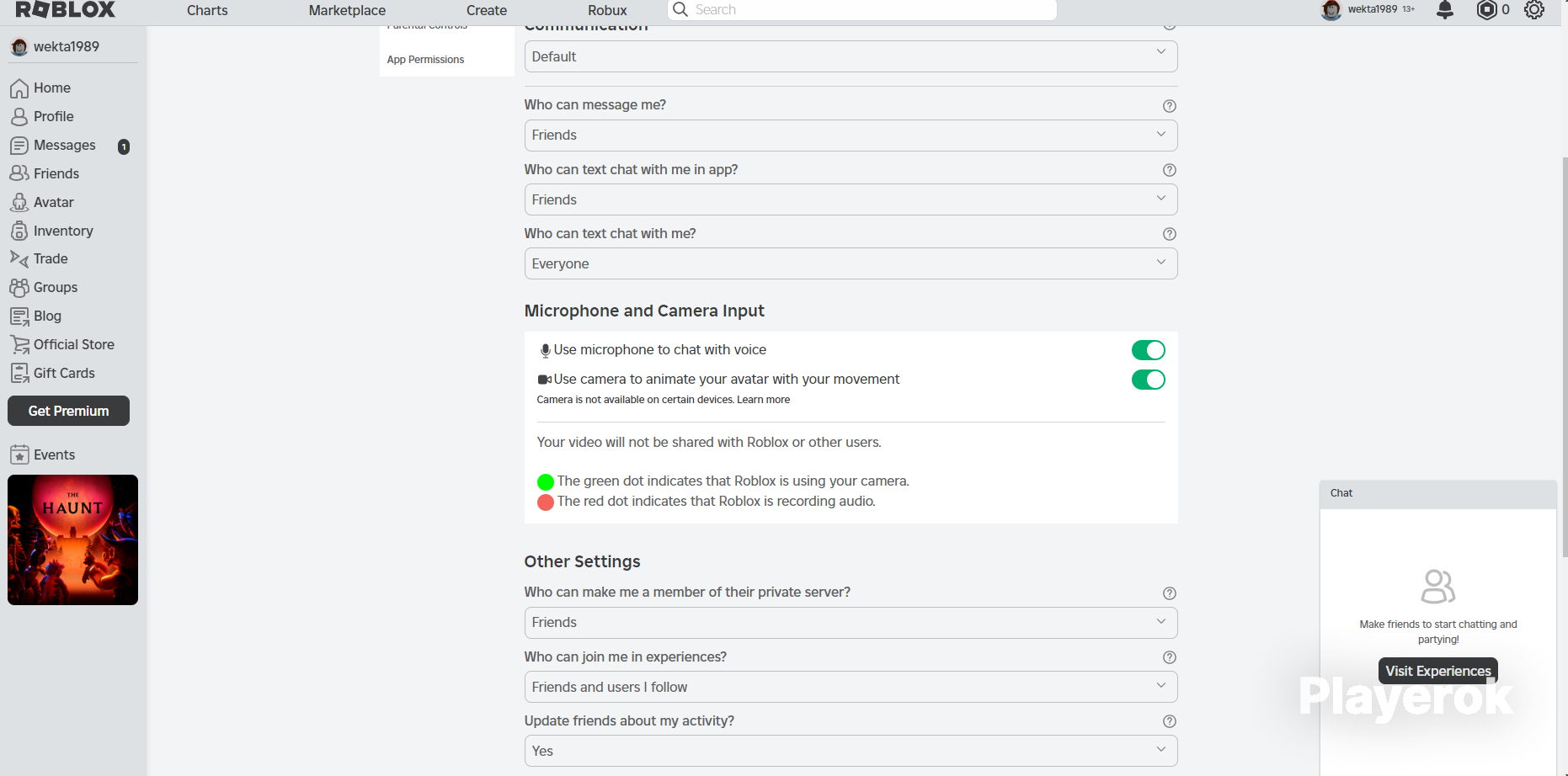The height and width of the screenshot is (776, 1568).
Task: Click help icon for 'Update friends about my activity'
Action: click(1169, 721)
